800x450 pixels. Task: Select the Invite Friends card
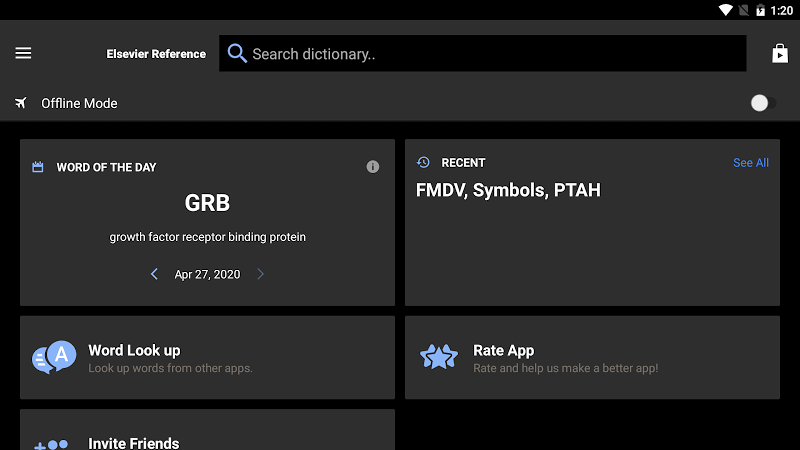point(207,430)
